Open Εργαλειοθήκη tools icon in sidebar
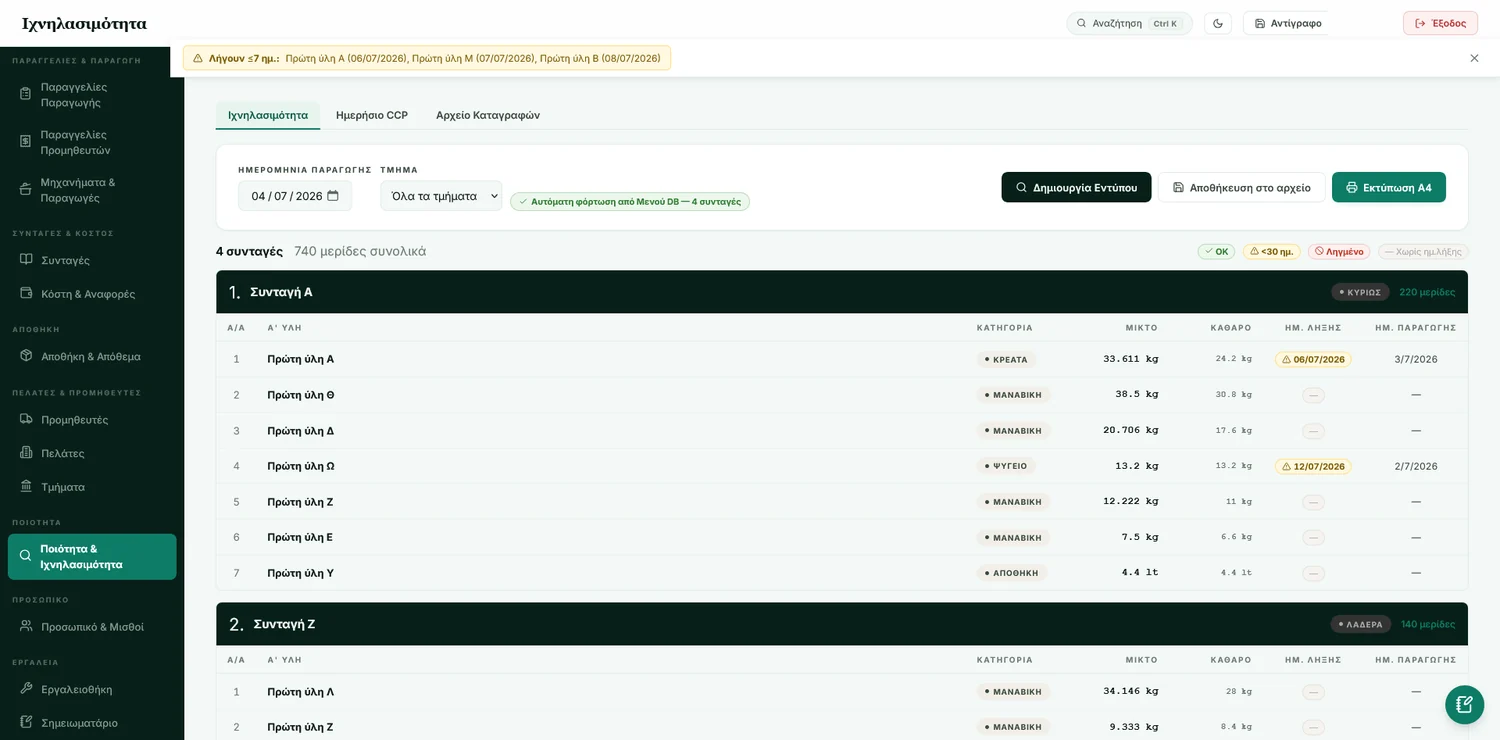This screenshot has height=740, width=1500. (26, 689)
